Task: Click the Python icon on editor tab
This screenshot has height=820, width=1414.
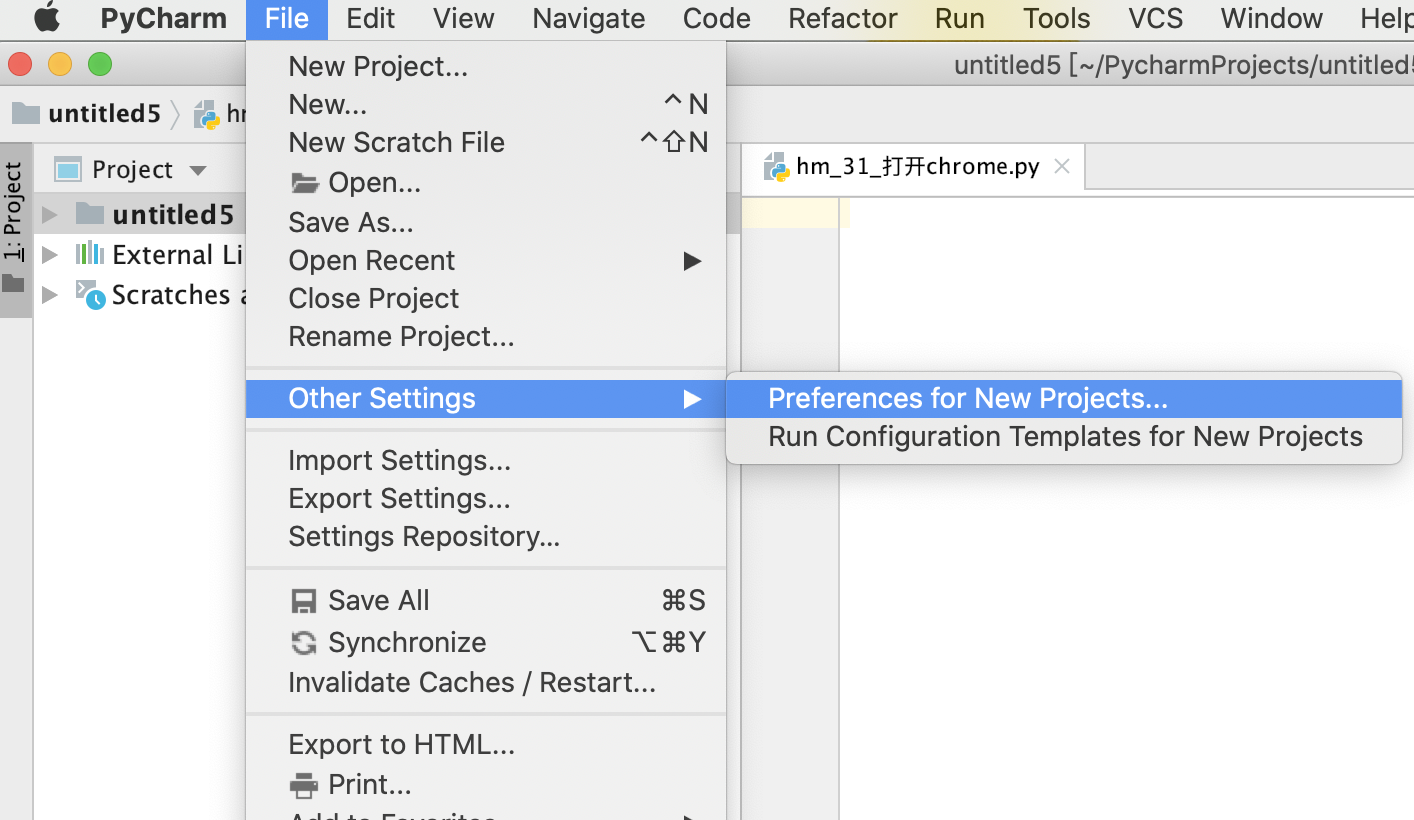Action: tap(776, 167)
